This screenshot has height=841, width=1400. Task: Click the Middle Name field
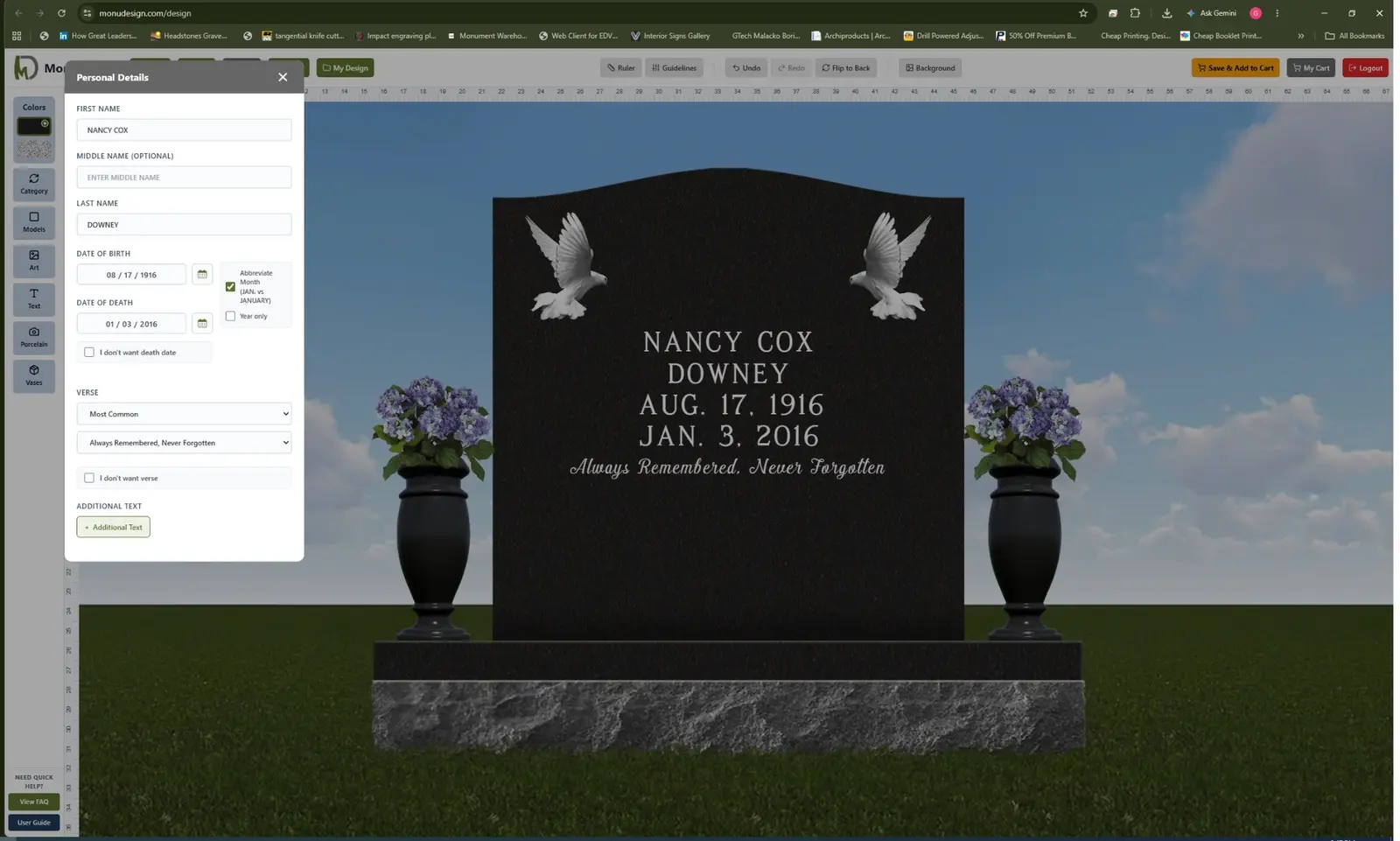pyautogui.click(x=184, y=177)
